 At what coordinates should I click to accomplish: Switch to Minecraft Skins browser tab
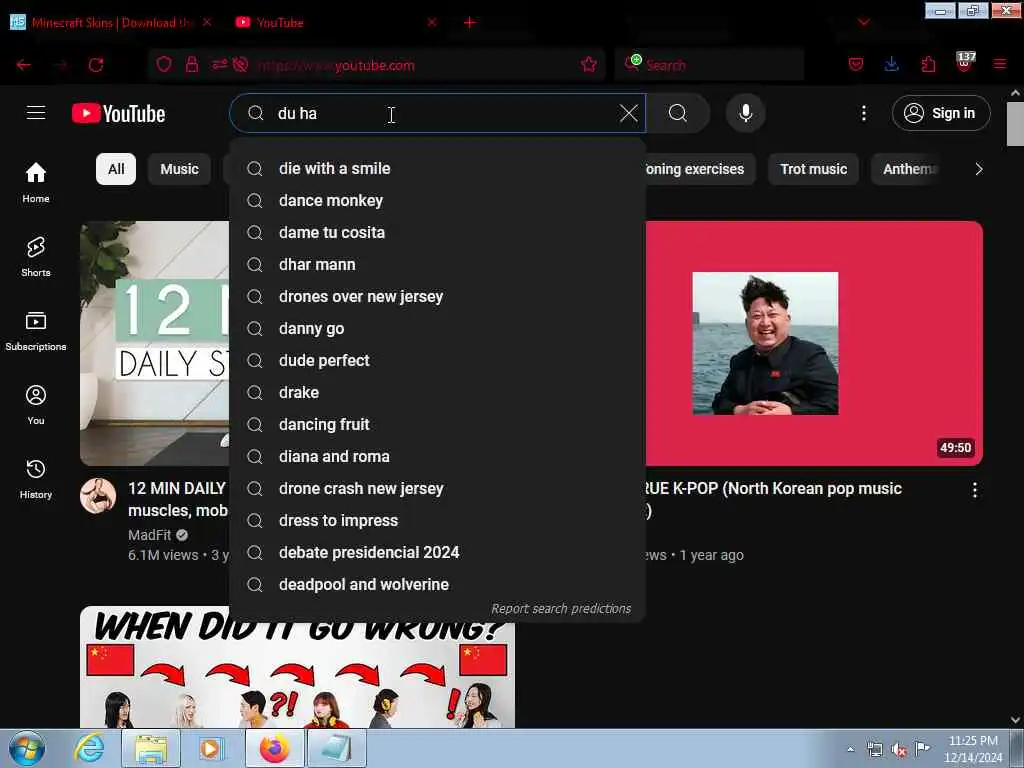pos(111,22)
